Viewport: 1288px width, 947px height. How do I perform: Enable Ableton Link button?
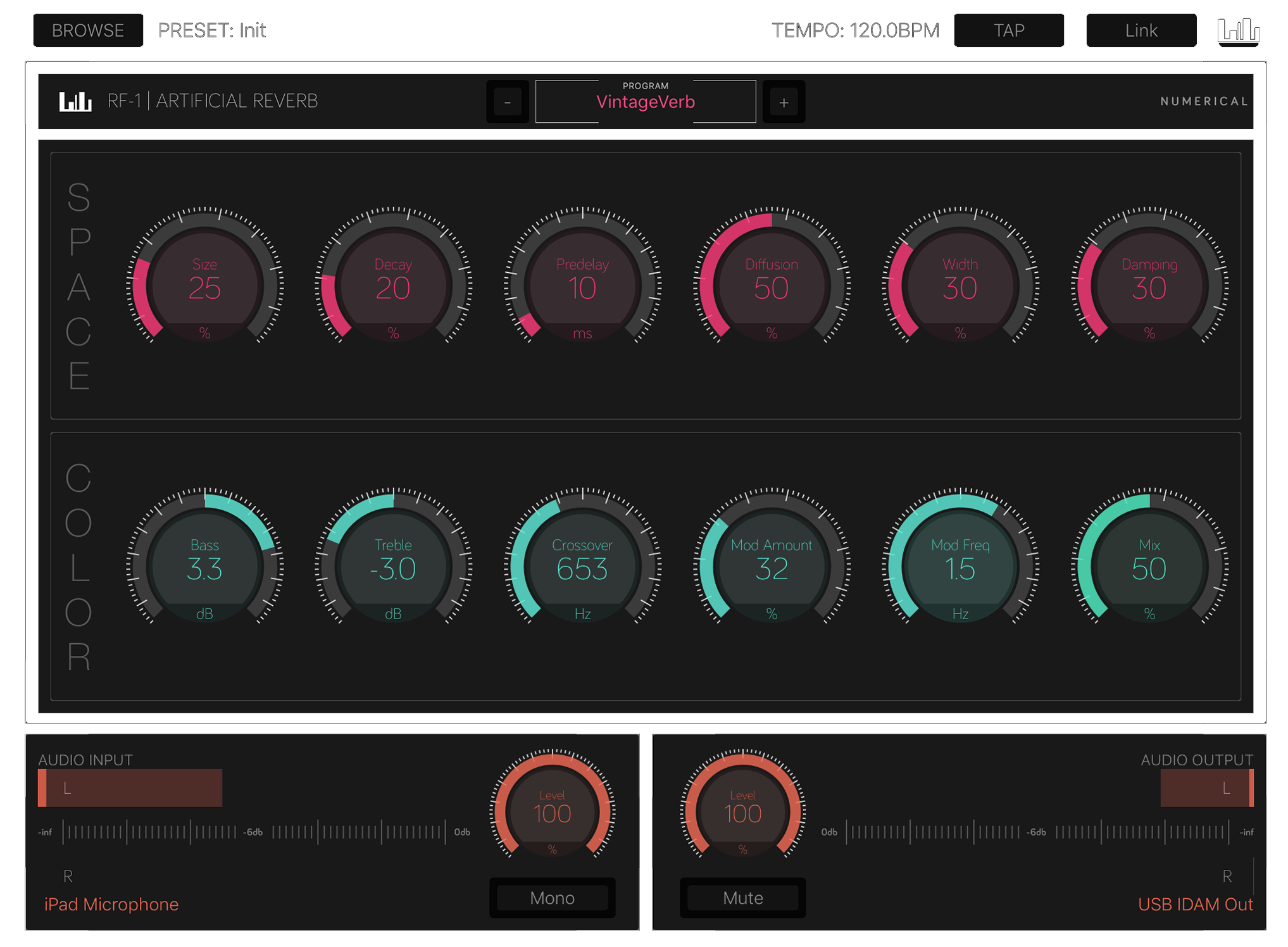point(1141,30)
